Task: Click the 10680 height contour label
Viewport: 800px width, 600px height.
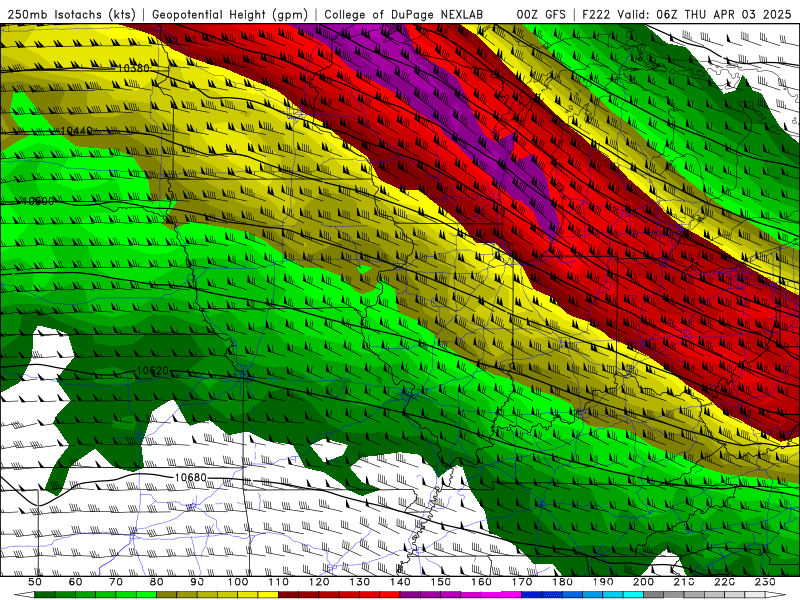Action: coord(191,478)
